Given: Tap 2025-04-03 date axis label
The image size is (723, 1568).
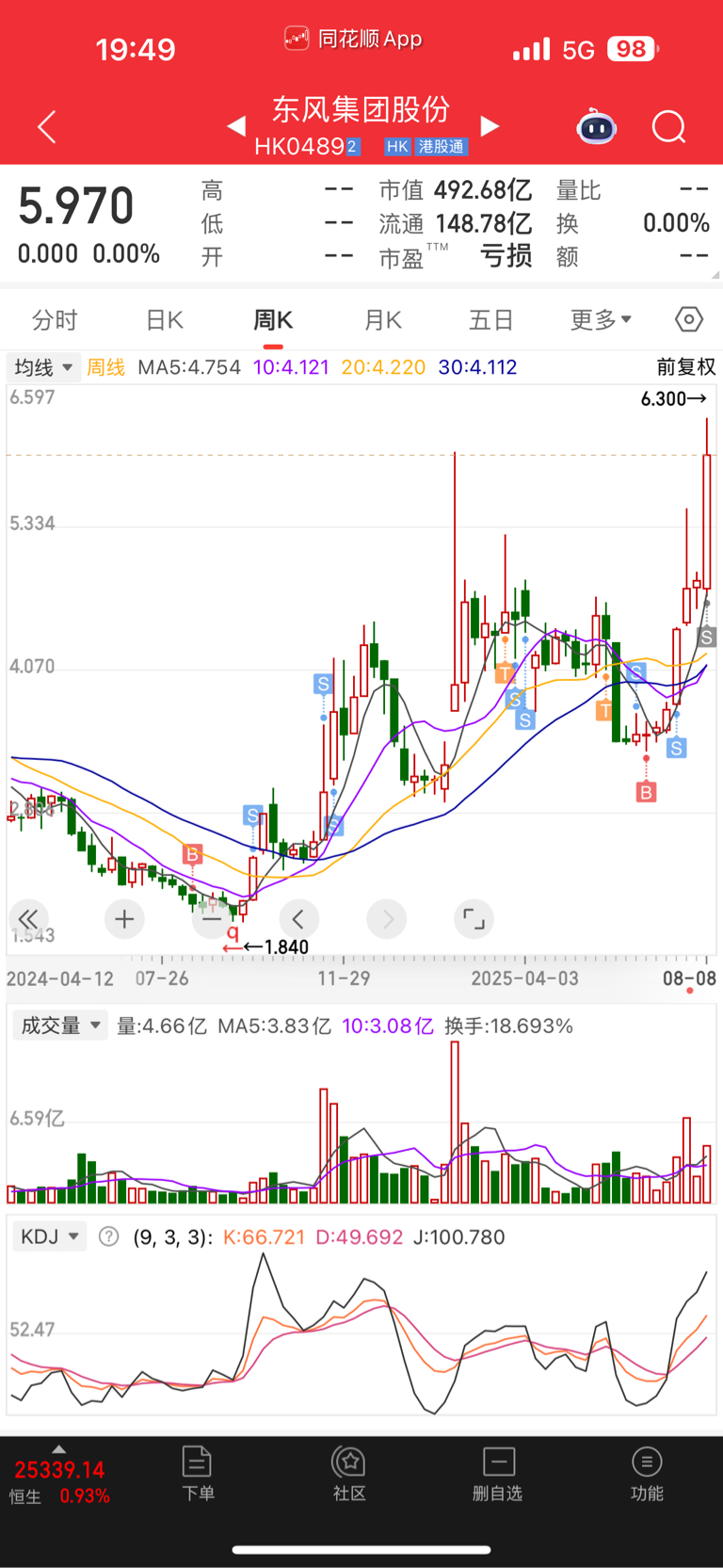Looking at the screenshot, I should (x=524, y=978).
